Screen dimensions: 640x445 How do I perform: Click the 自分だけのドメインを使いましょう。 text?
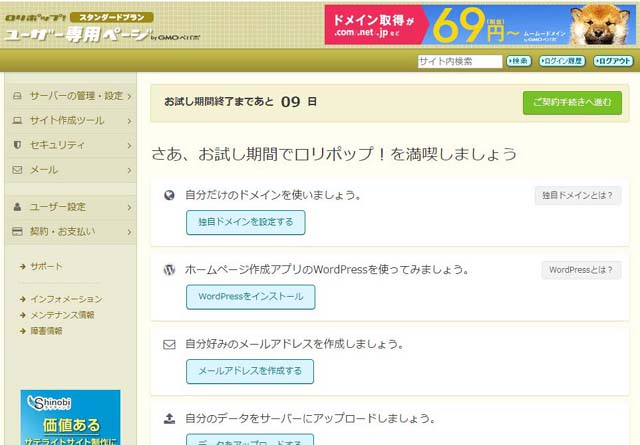[273, 195]
